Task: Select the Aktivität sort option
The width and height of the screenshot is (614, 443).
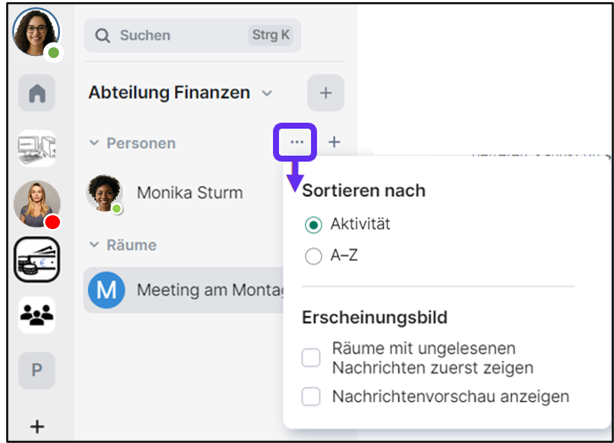Action: (313, 224)
